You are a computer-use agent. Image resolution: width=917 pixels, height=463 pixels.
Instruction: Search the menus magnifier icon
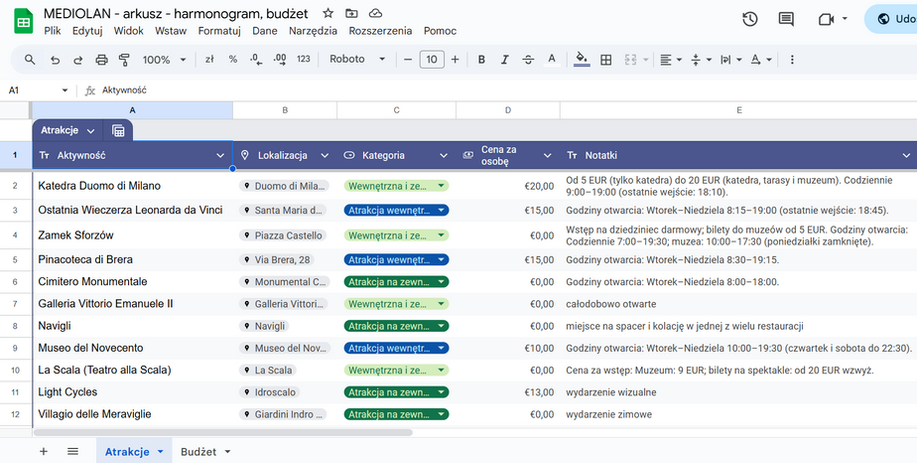pyautogui.click(x=30, y=59)
